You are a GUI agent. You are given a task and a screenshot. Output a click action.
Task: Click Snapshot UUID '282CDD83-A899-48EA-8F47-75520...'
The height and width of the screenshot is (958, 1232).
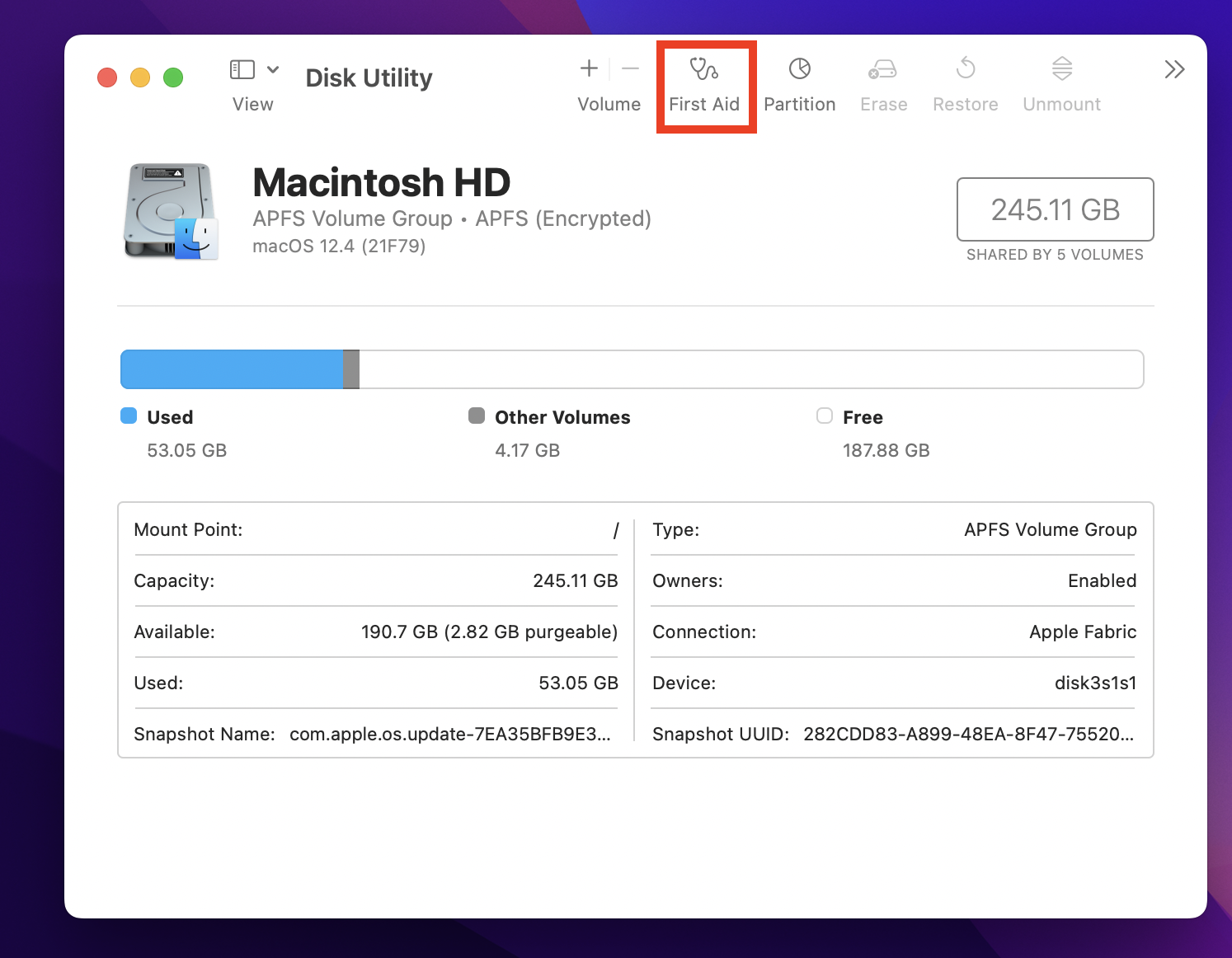tap(969, 734)
